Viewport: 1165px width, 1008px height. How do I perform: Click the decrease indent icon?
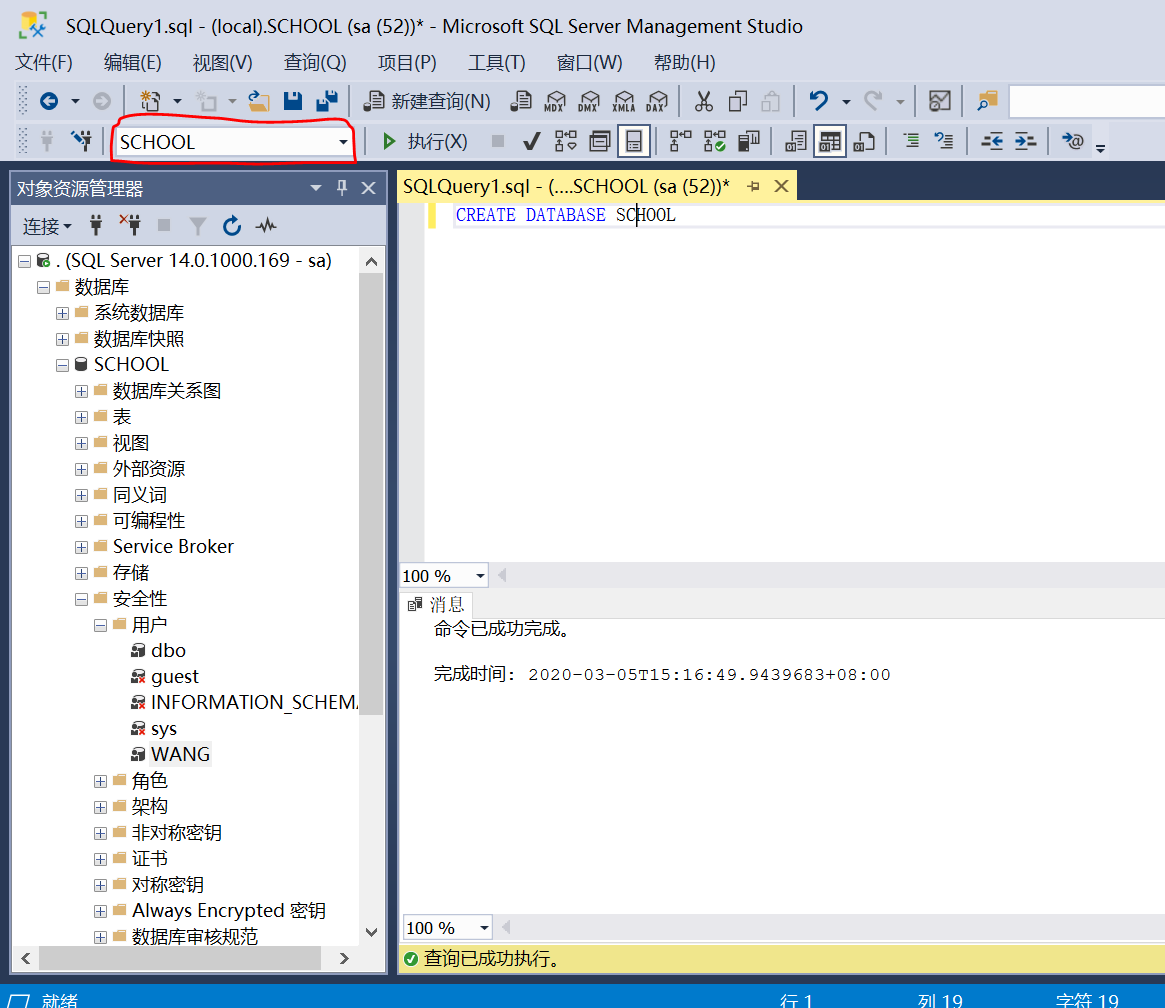(x=991, y=140)
